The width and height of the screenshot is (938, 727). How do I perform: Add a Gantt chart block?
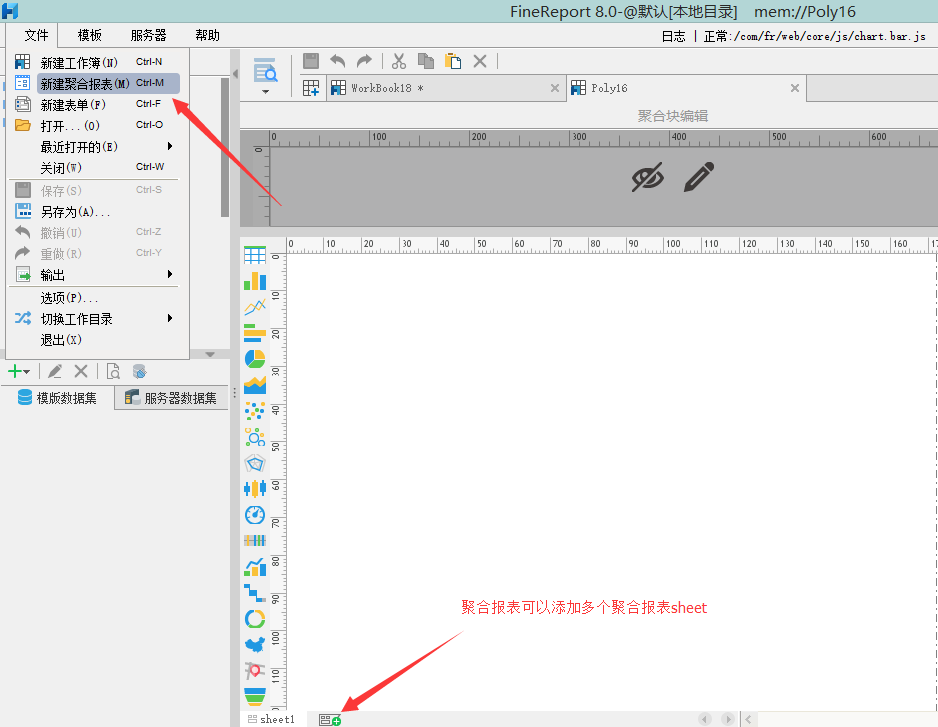click(x=255, y=592)
